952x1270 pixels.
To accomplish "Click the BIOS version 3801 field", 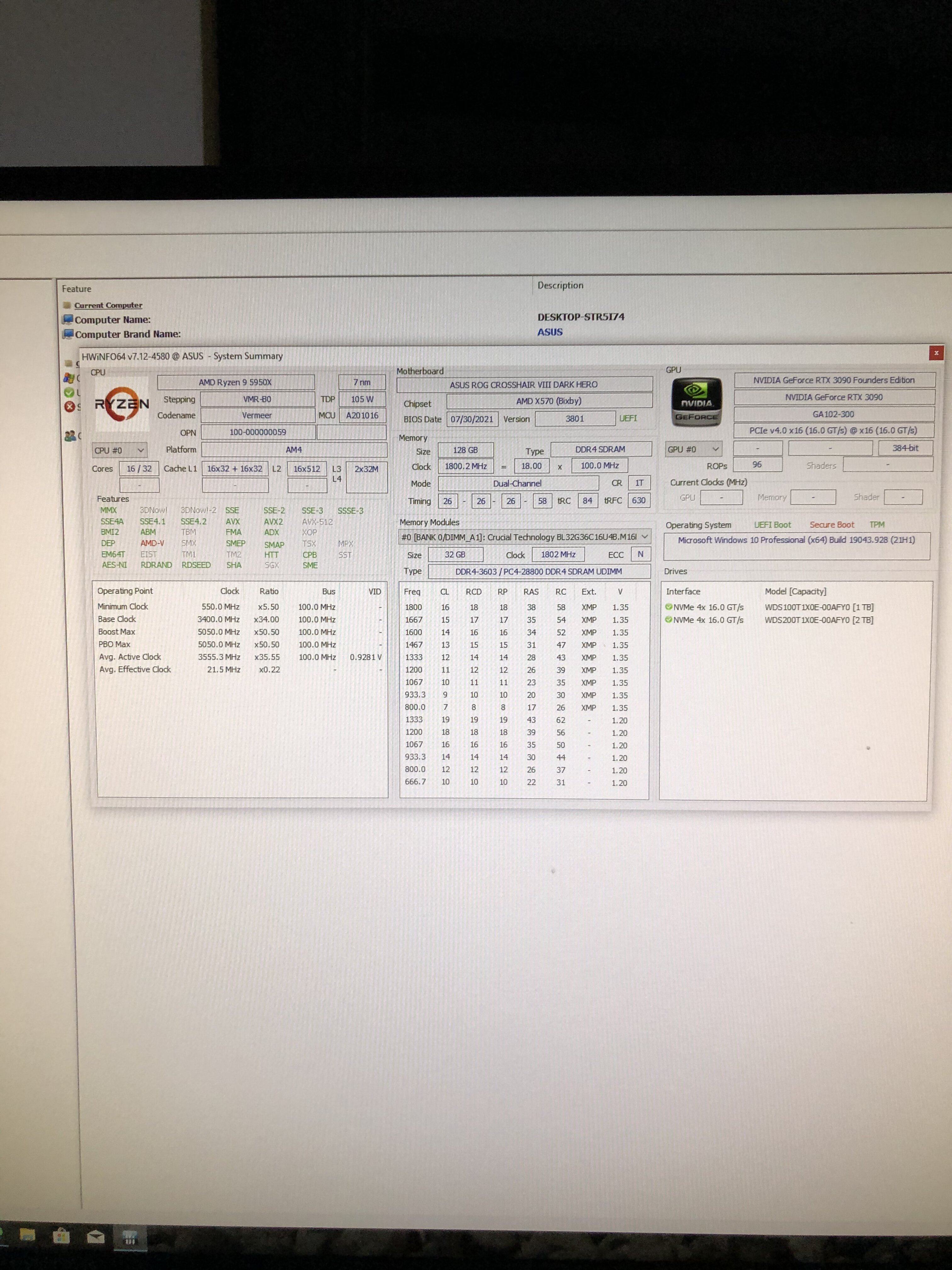I will [575, 419].
